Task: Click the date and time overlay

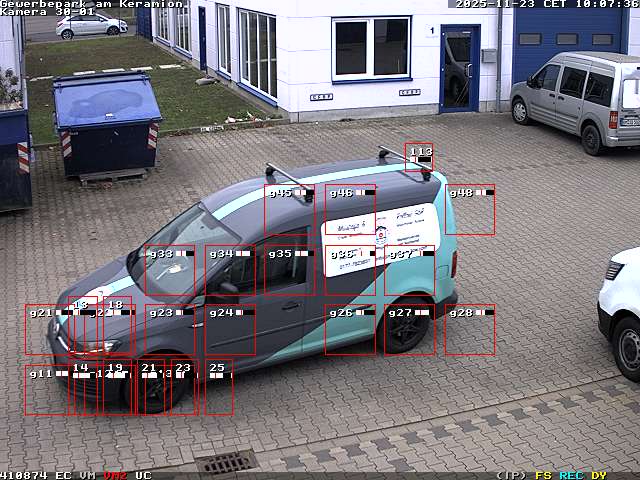Action: (547, 4)
